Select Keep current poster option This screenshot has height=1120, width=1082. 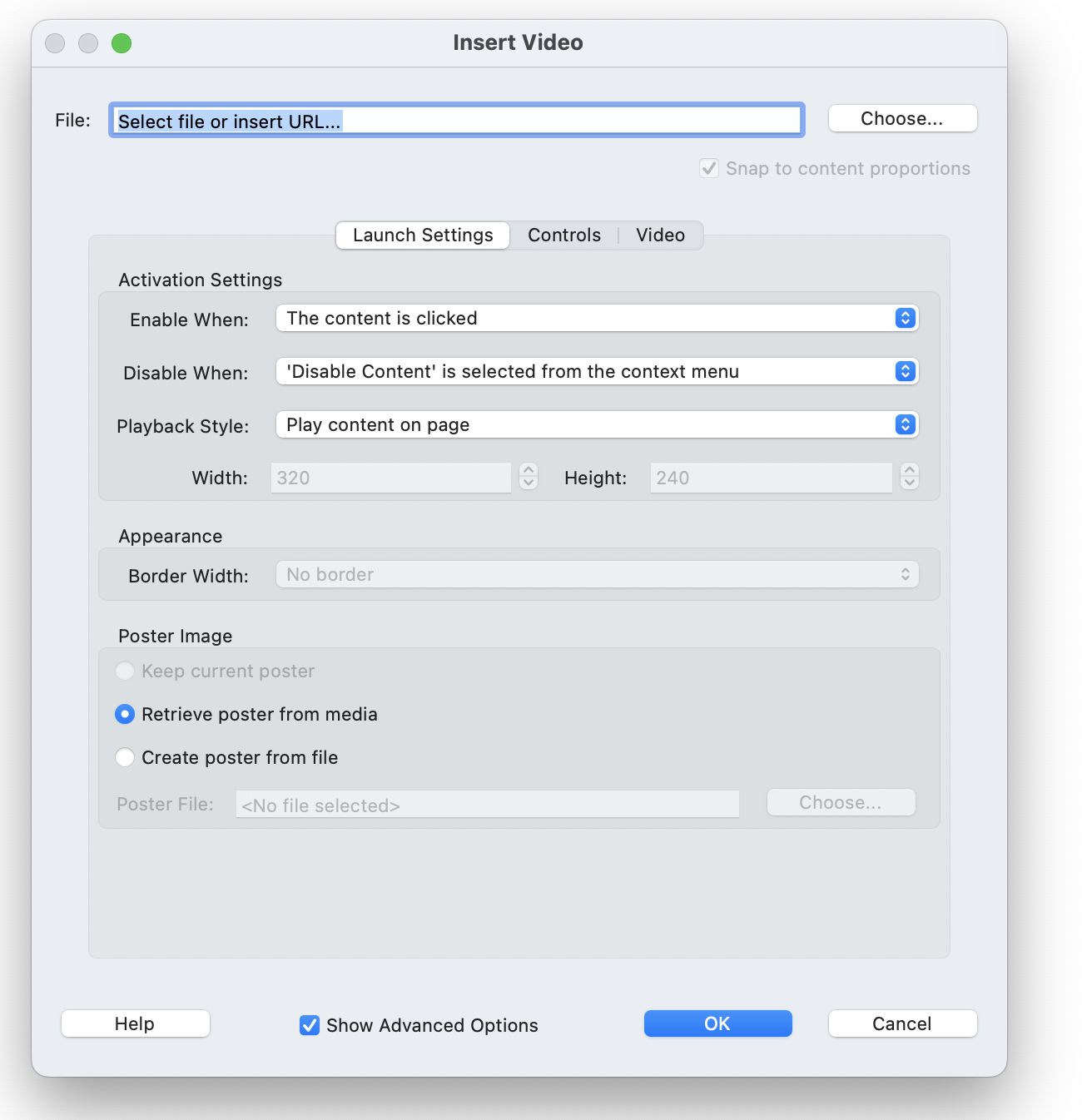click(125, 671)
